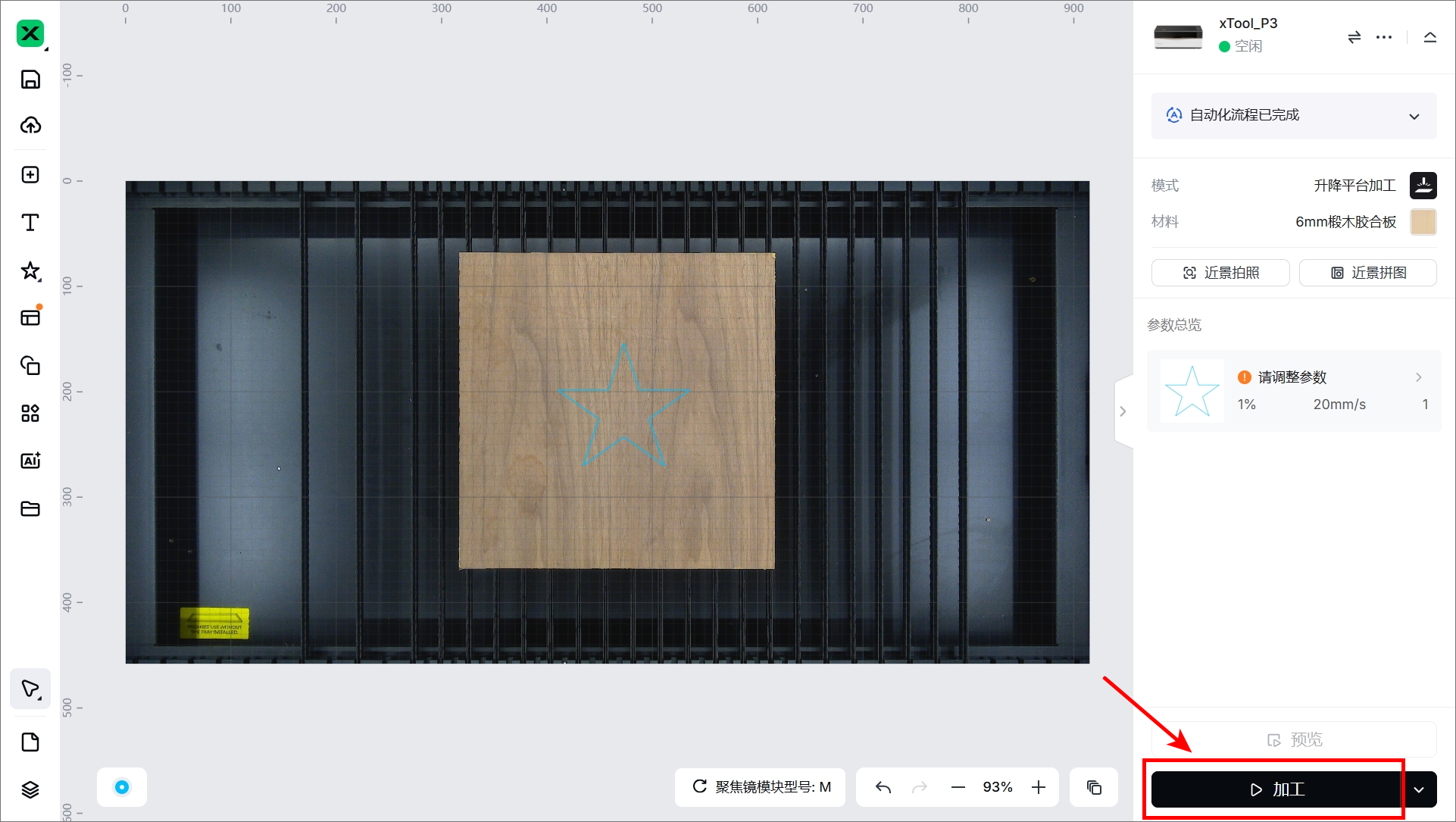Open the layers panel icon
This screenshot has width=1456, height=822.
(x=30, y=789)
